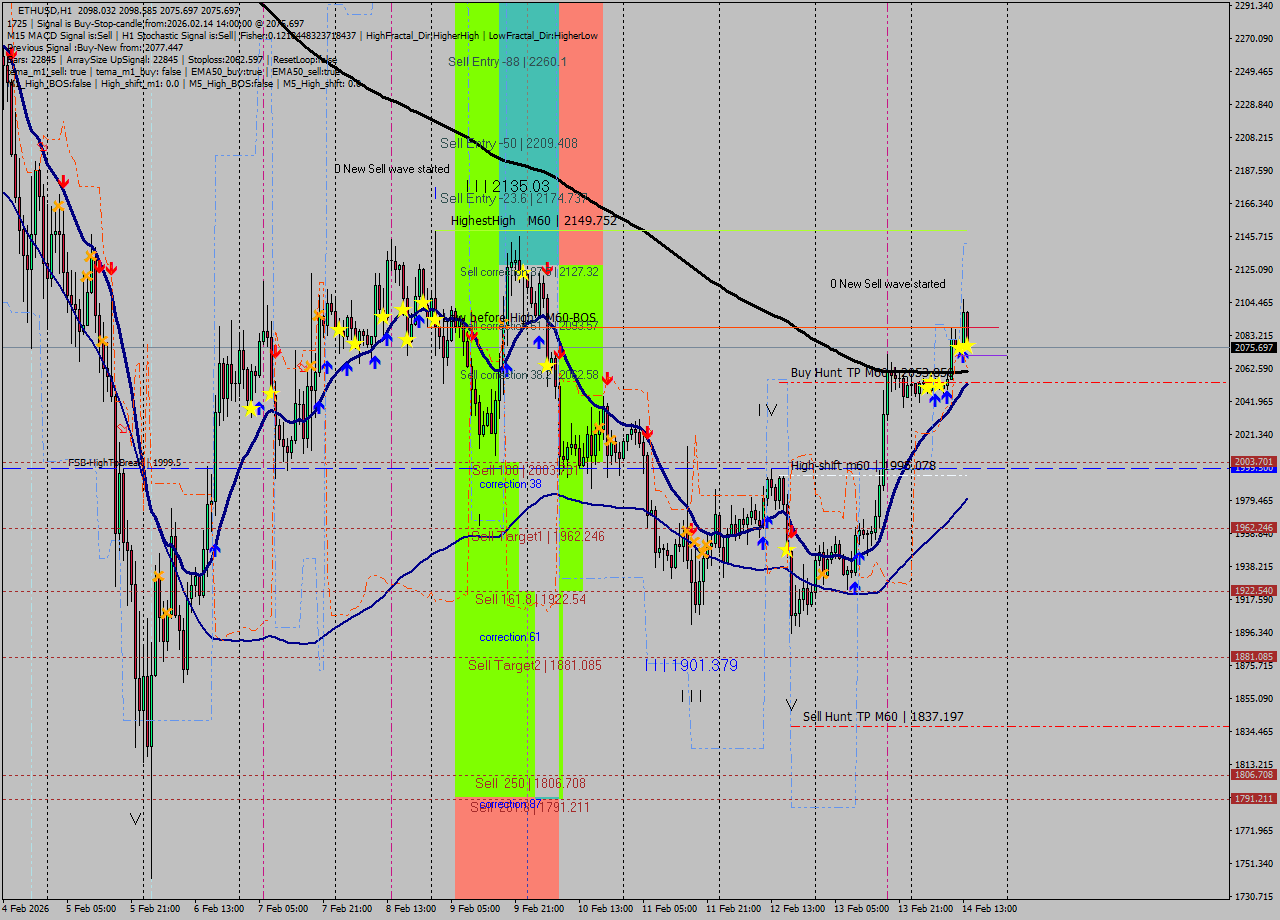Click the 0 New Sell wave started text
The image size is (1280, 920).
(390, 169)
